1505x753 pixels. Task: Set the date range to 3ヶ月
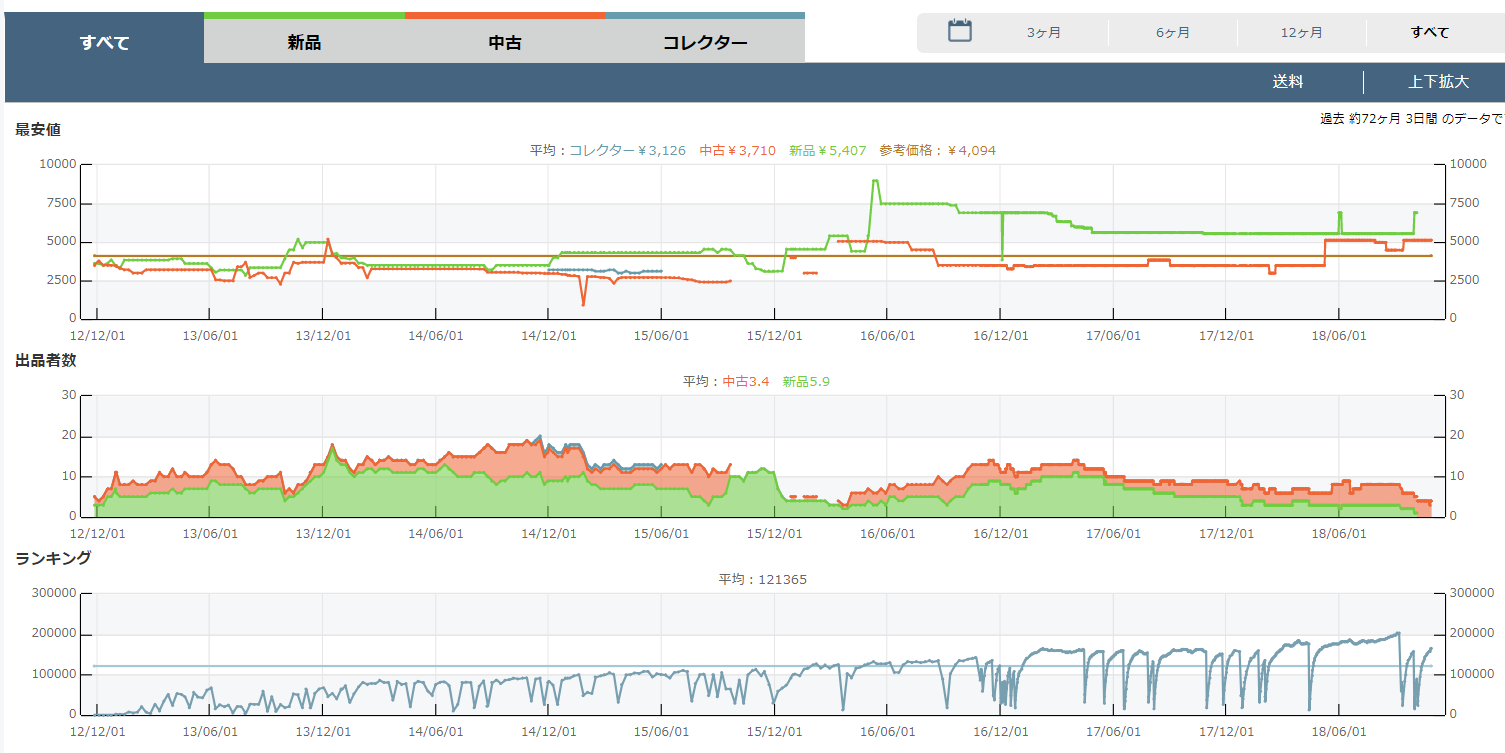pyautogui.click(x=1043, y=33)
